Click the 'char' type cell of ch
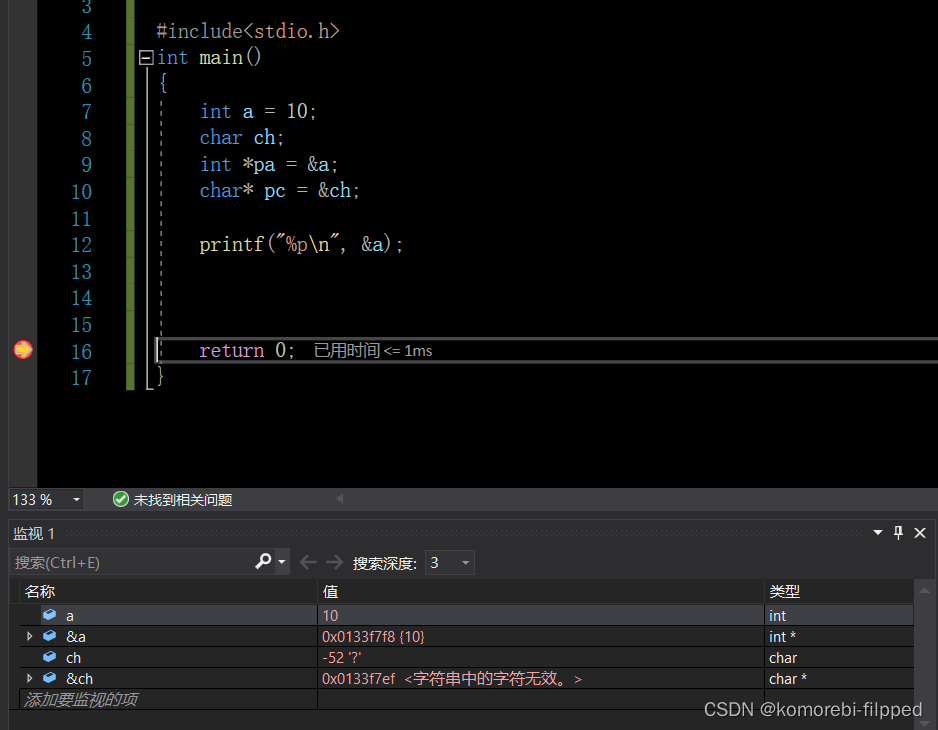938x730 pixels. point(783,658)
